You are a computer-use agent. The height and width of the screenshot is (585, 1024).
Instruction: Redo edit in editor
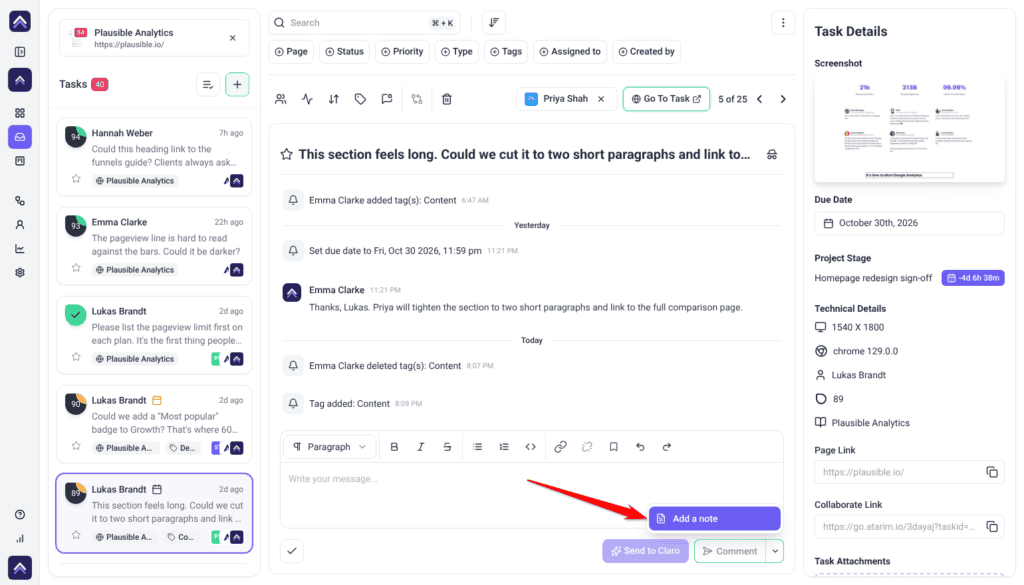pyautogui.click(x=667, y=447)
